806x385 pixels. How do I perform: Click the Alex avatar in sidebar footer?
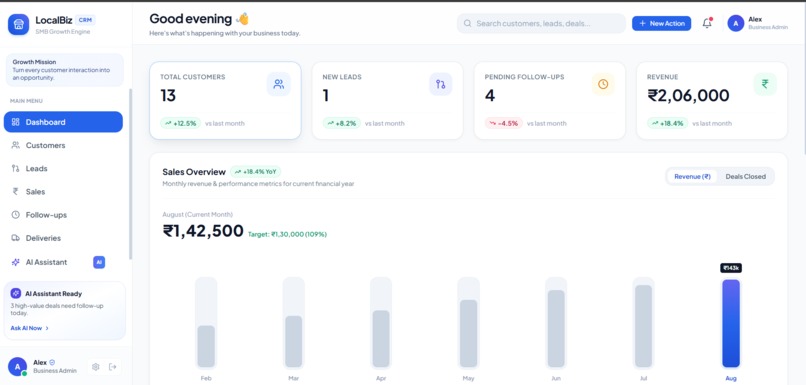point(17,366)
